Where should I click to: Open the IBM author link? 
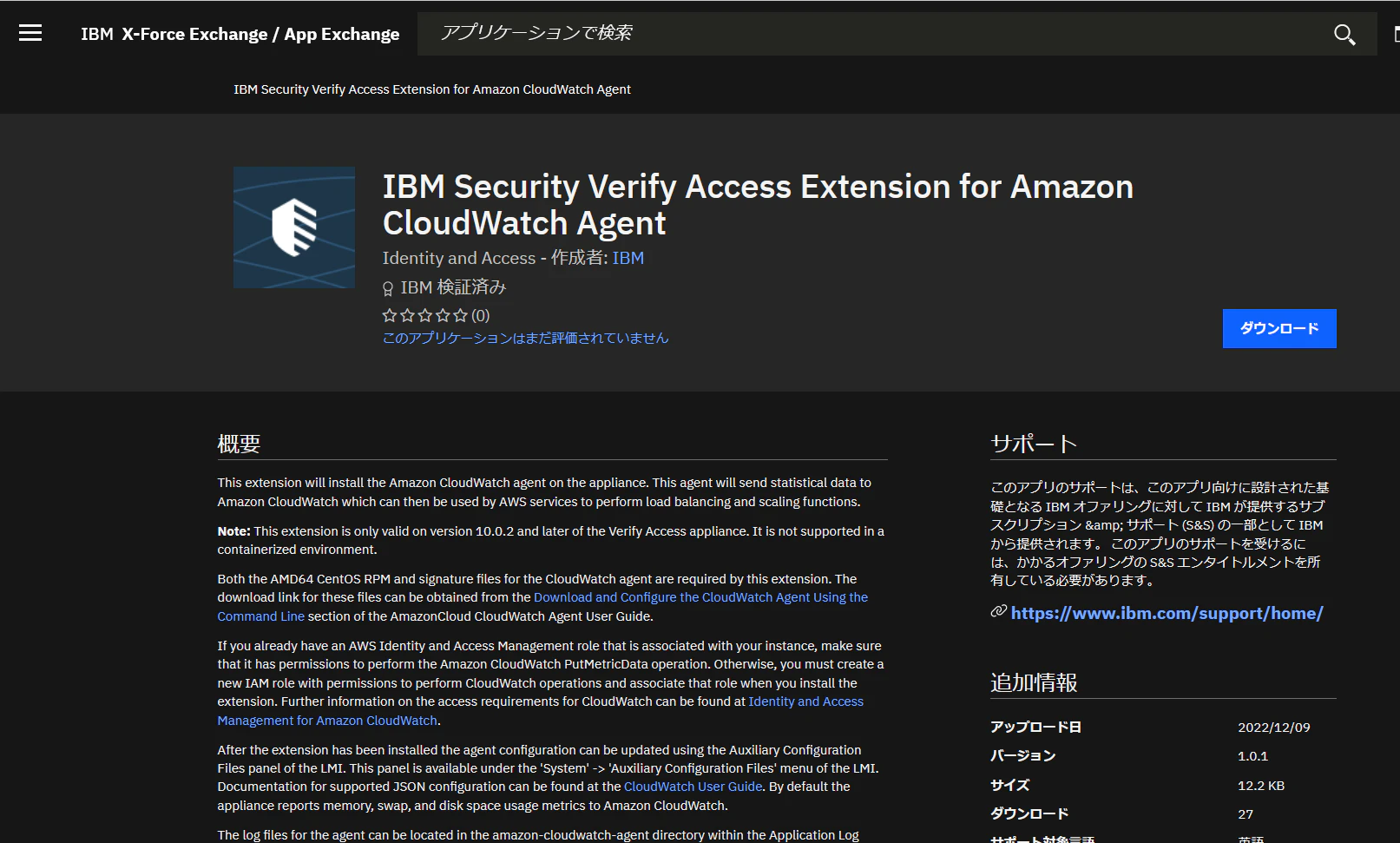tap(628, 258)
